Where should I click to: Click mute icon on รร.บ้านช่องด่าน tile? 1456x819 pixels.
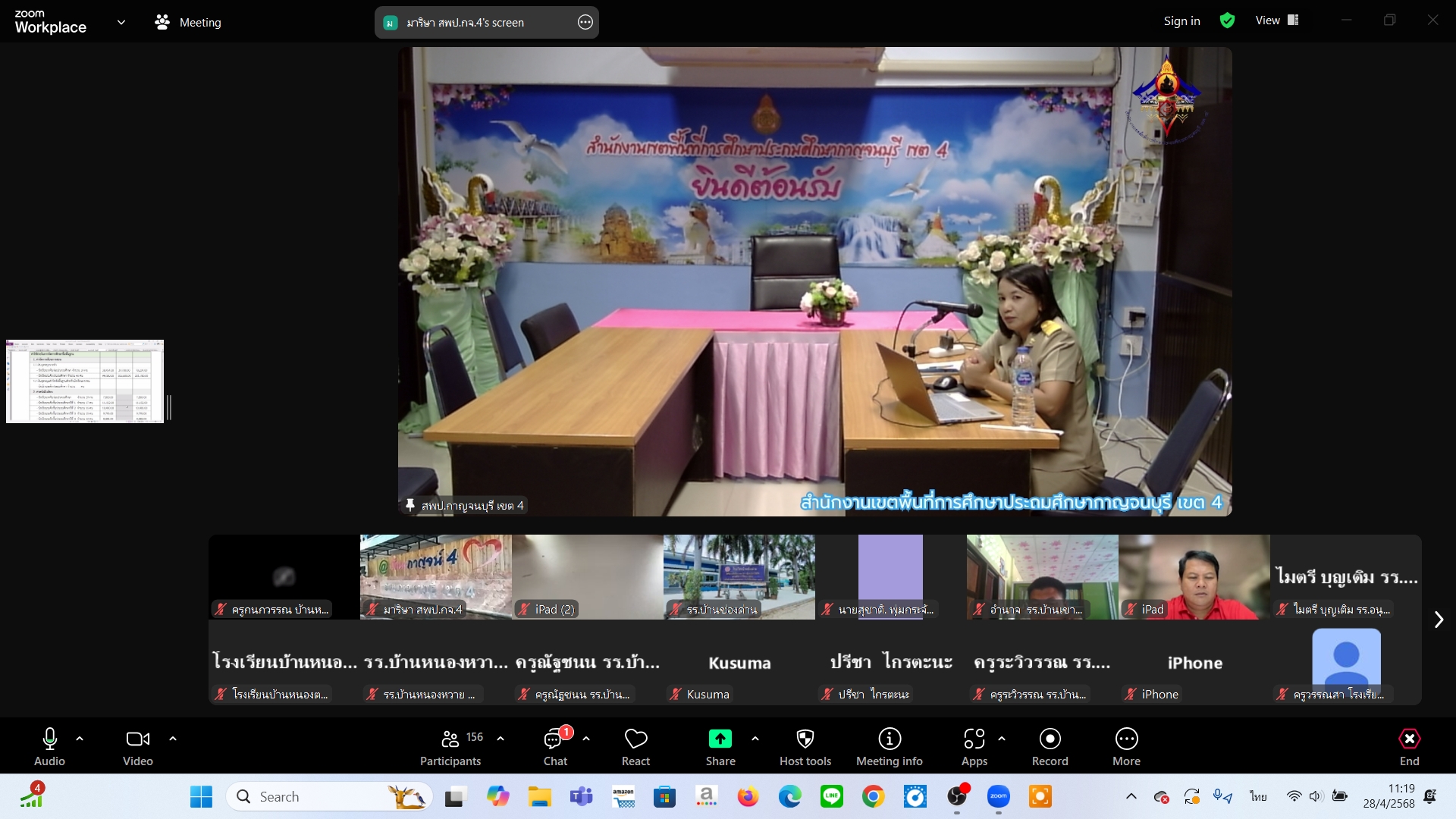point(676,609)
